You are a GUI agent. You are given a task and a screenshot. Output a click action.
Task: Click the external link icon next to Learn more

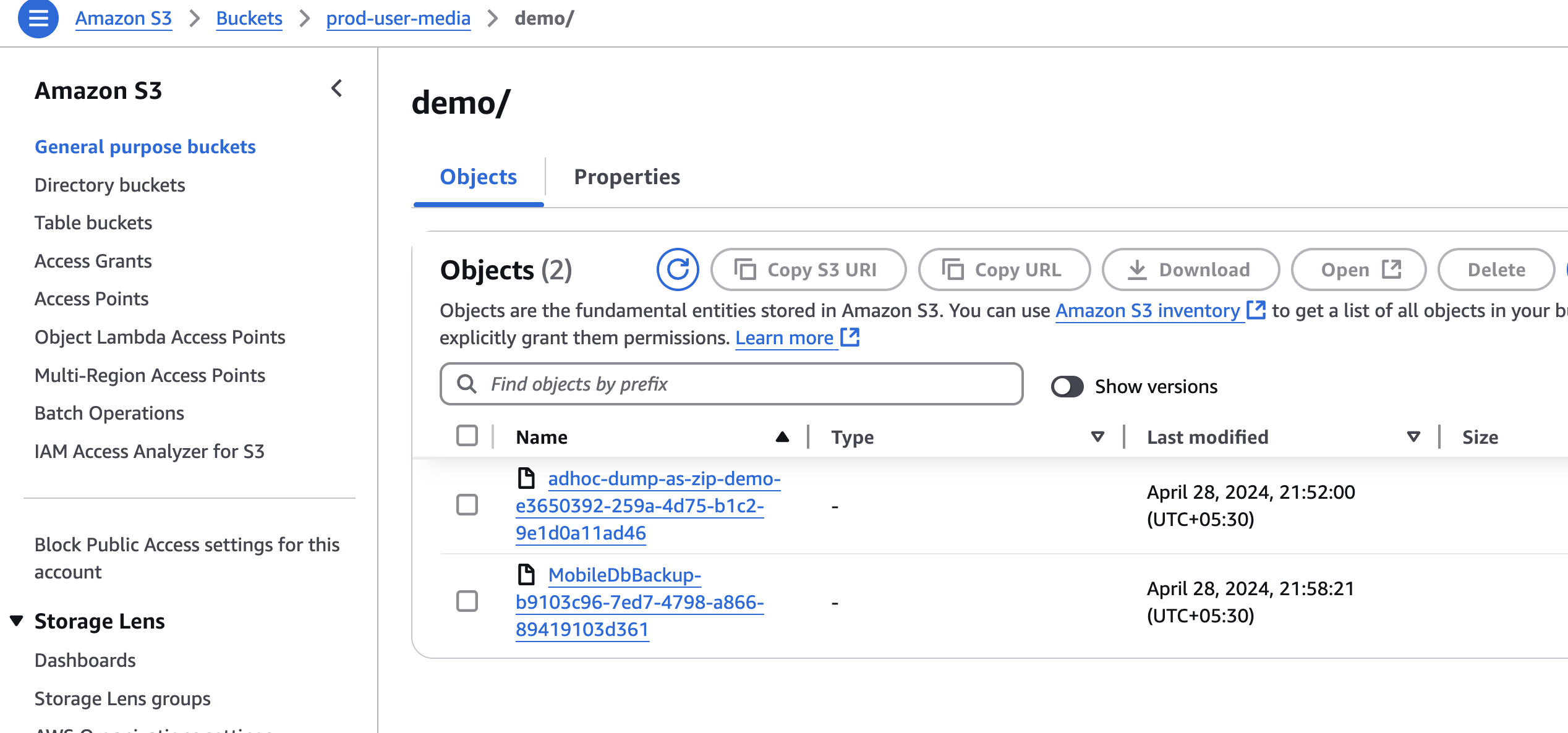click(850, 337)
